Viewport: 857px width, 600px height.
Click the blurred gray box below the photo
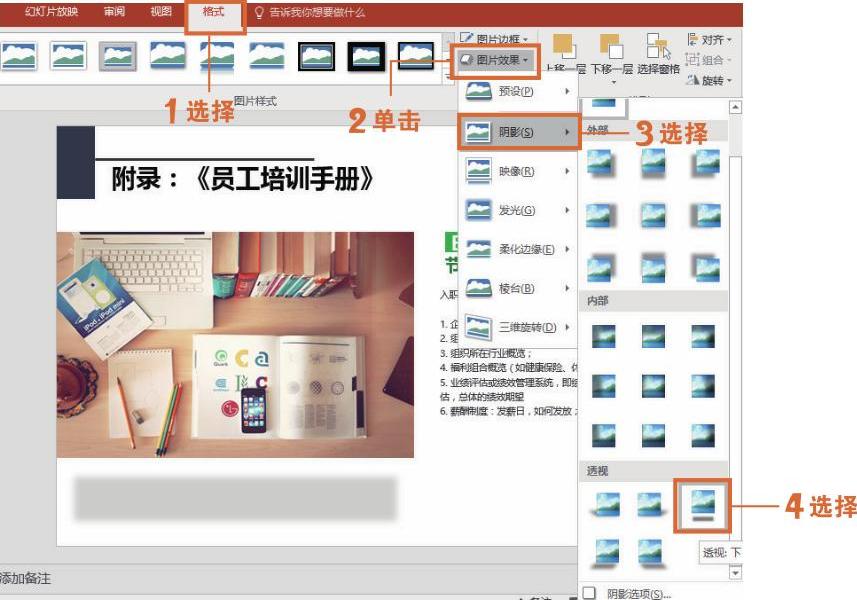(235, 498)
